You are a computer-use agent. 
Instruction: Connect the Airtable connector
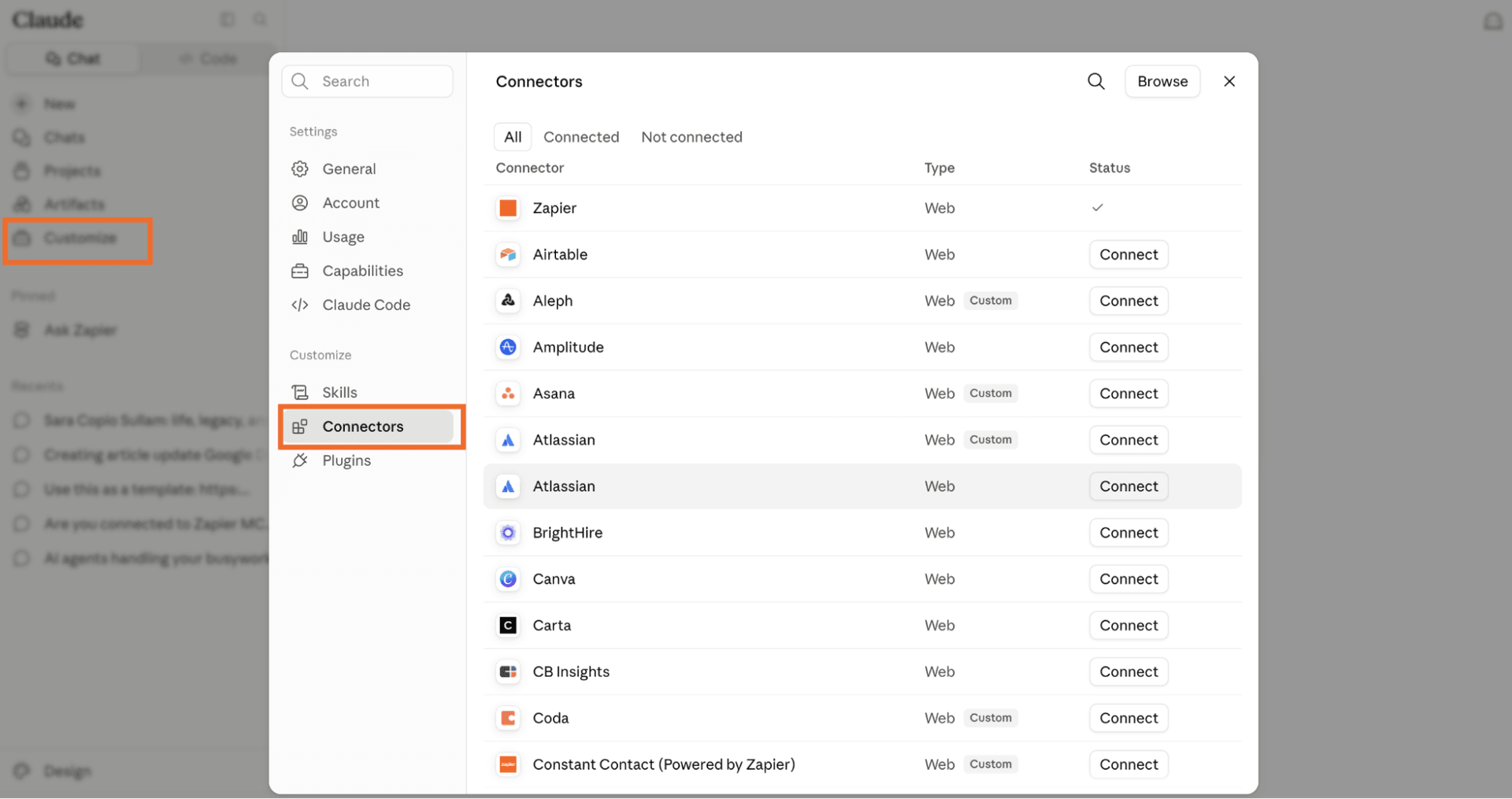(x=1128, y=254)
